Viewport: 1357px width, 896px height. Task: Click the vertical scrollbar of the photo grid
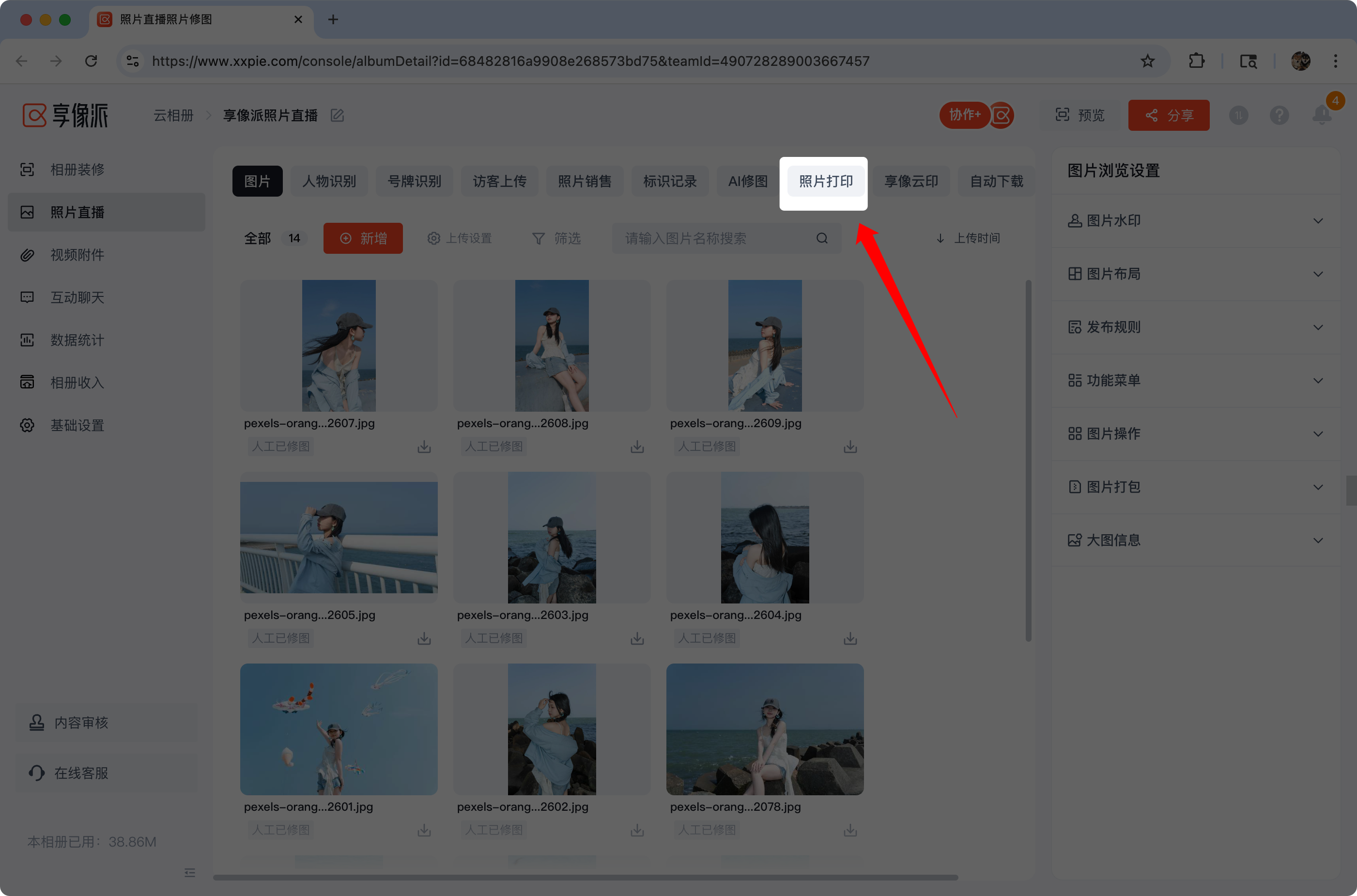(x=1029, y=461)
